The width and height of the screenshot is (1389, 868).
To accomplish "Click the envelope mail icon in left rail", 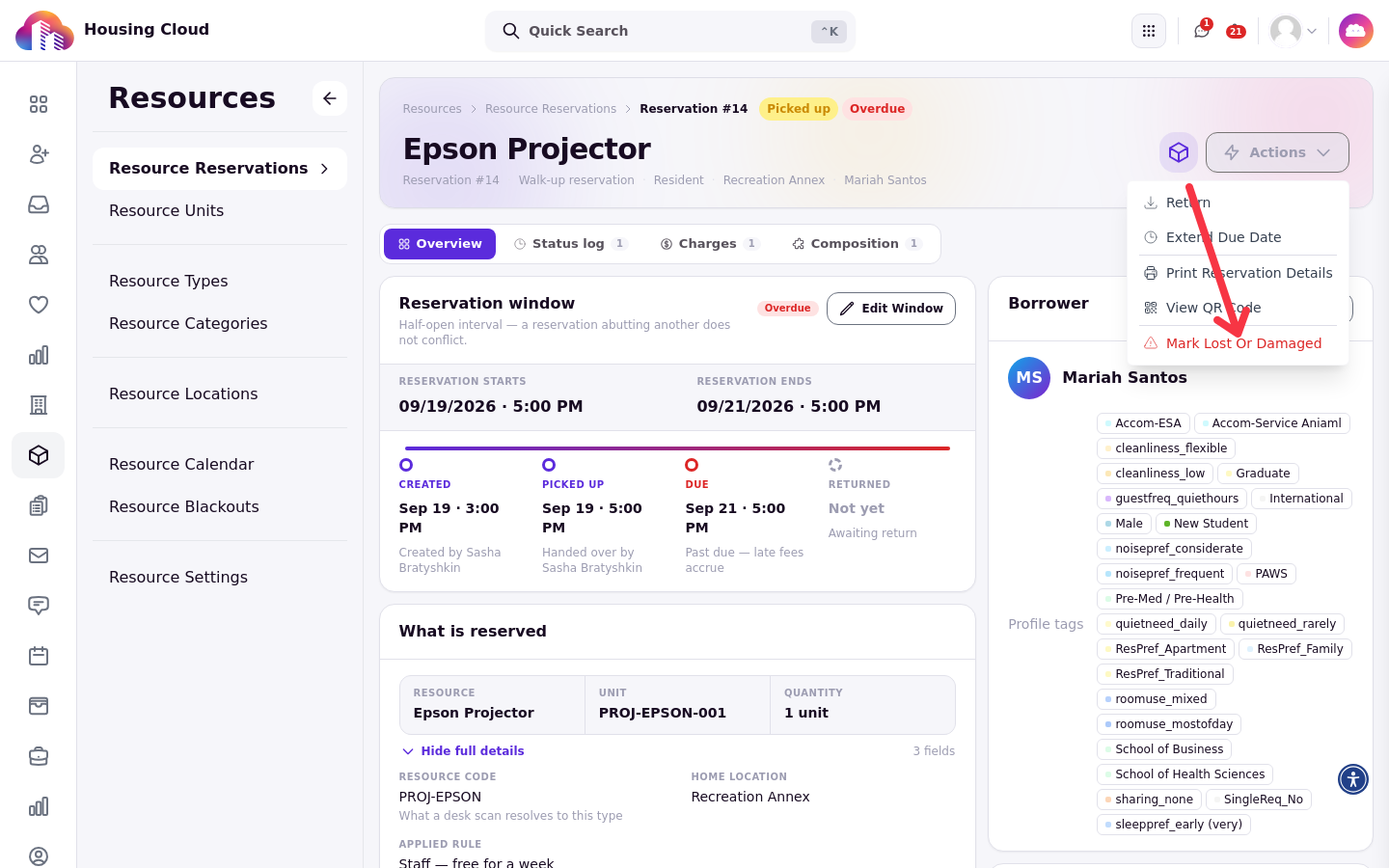I will tap(39, 556).
